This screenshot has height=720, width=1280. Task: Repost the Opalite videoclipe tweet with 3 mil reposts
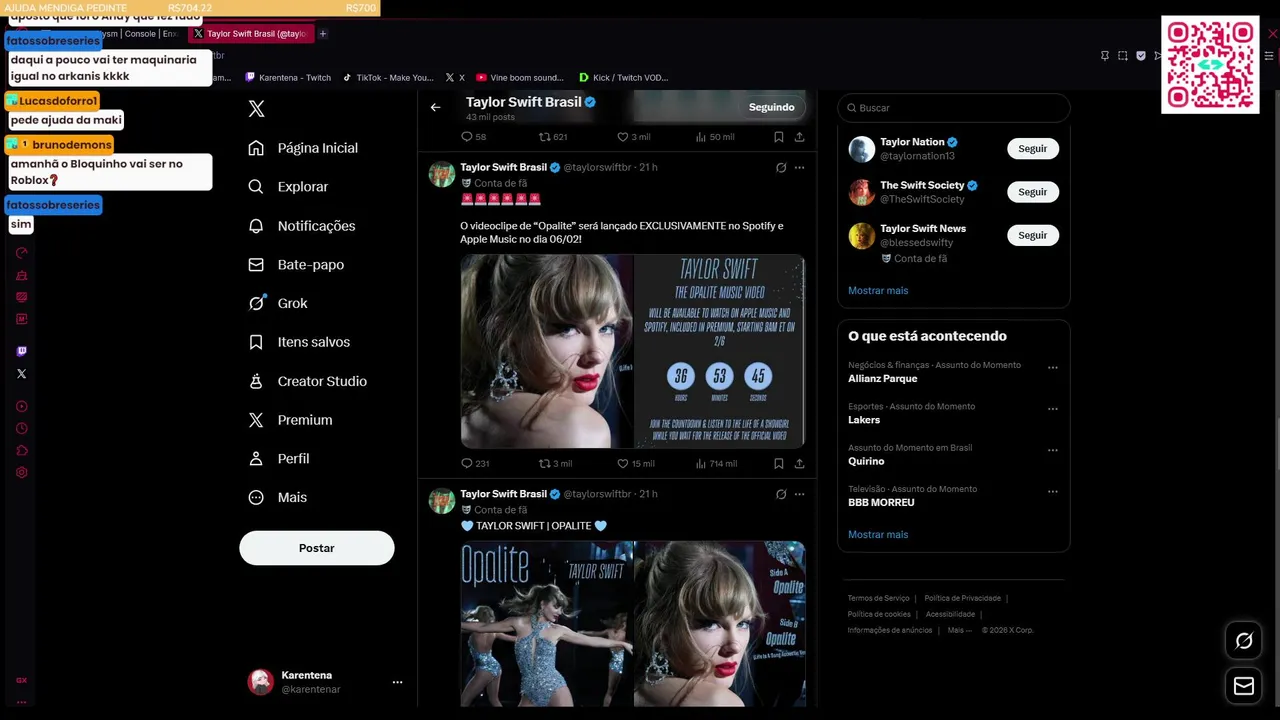[x=555, y=463]
